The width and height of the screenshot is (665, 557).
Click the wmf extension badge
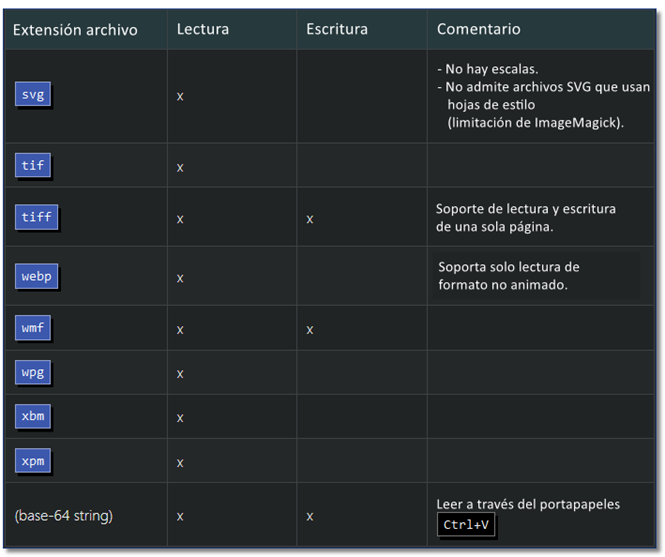tap(32, 328)
